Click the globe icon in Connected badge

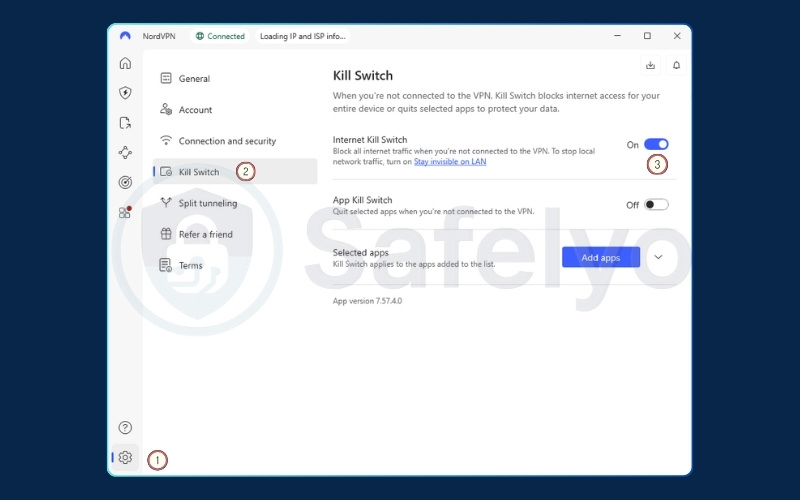(x=200, y=36)
